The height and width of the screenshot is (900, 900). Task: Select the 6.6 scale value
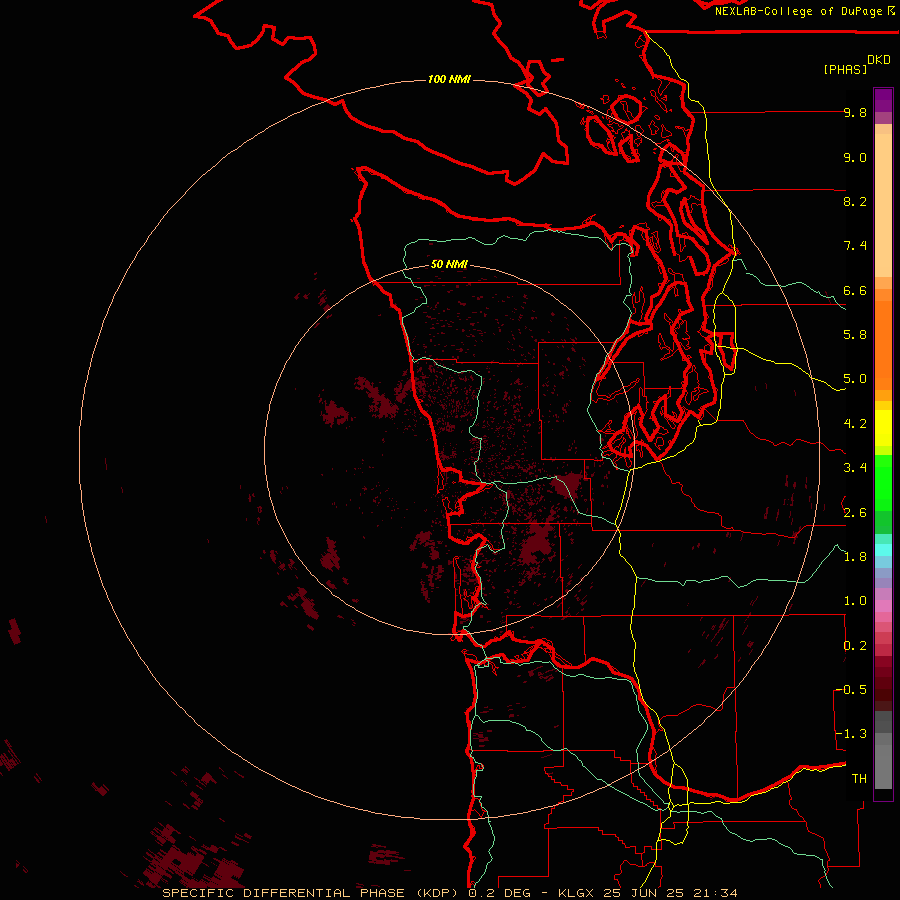point(855,290)
